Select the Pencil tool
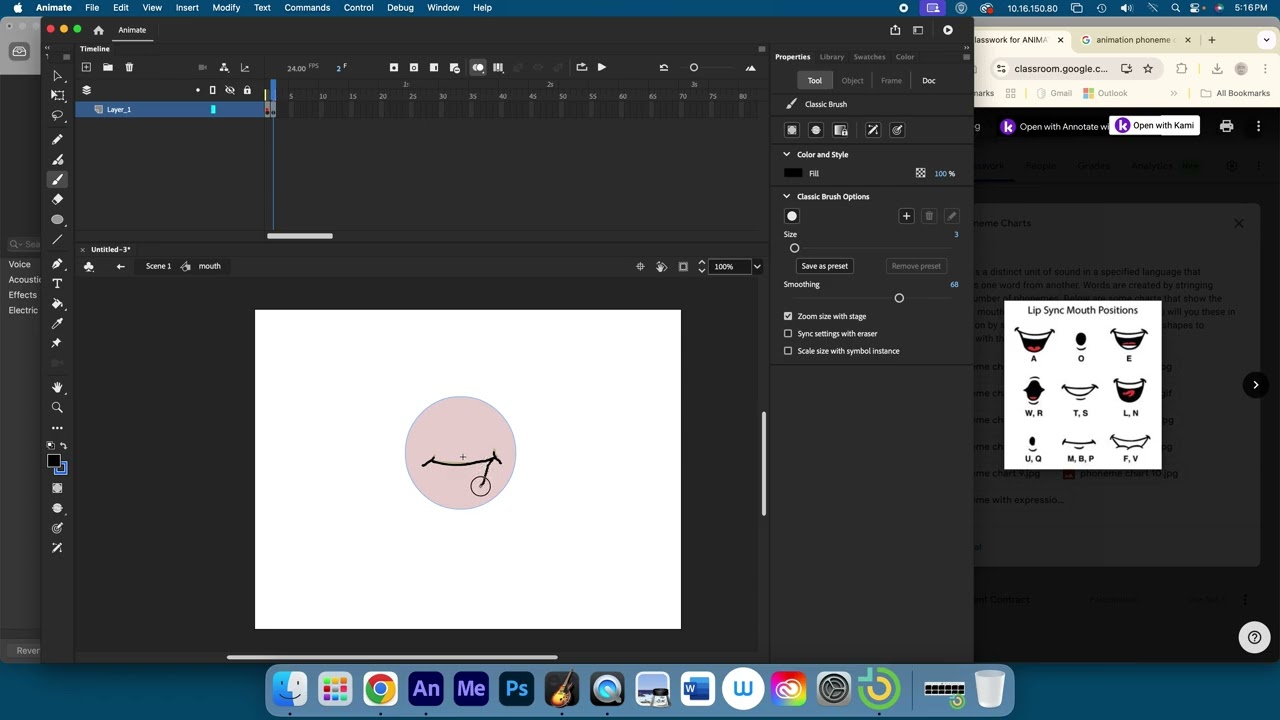The width and height of the screenshot is (1280, 720). 57,140
